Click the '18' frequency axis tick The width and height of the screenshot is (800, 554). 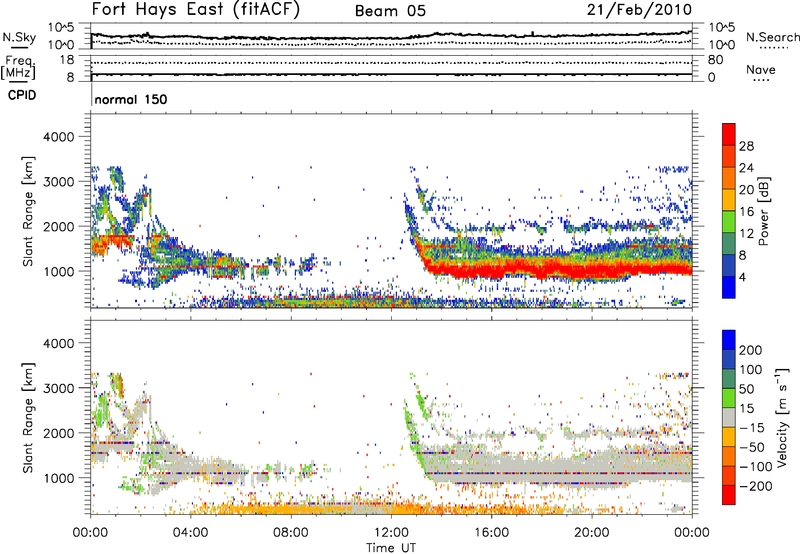click(68, 60)
